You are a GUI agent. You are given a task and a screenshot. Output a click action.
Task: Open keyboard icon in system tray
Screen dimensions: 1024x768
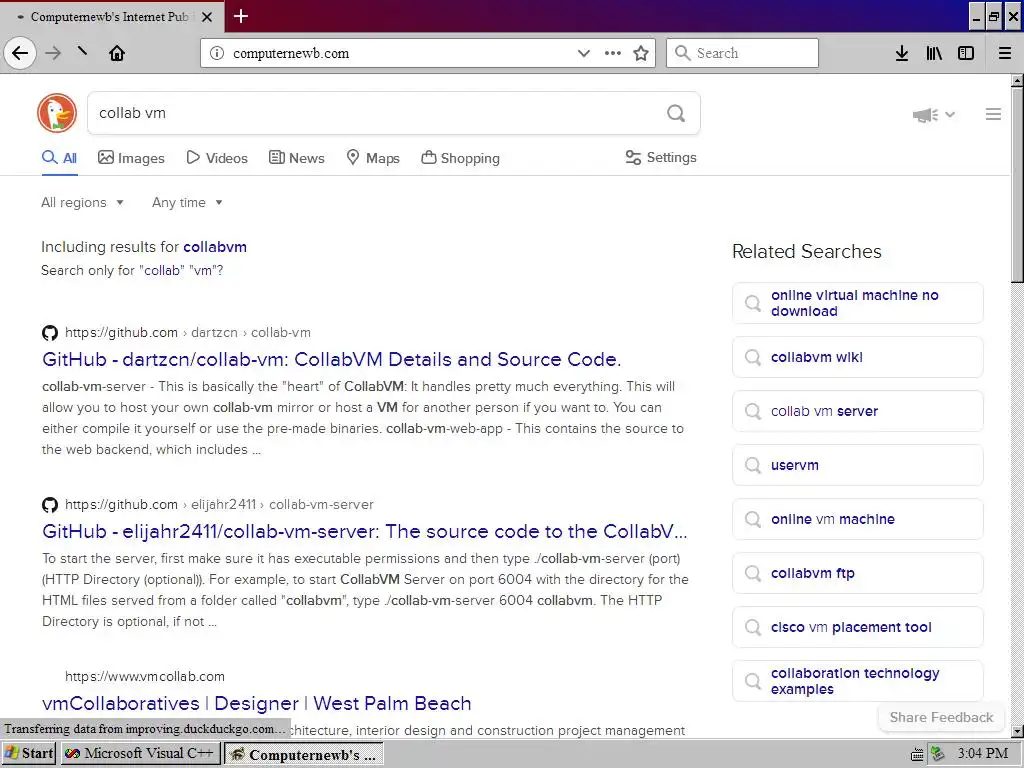click(x=917, y=754)
